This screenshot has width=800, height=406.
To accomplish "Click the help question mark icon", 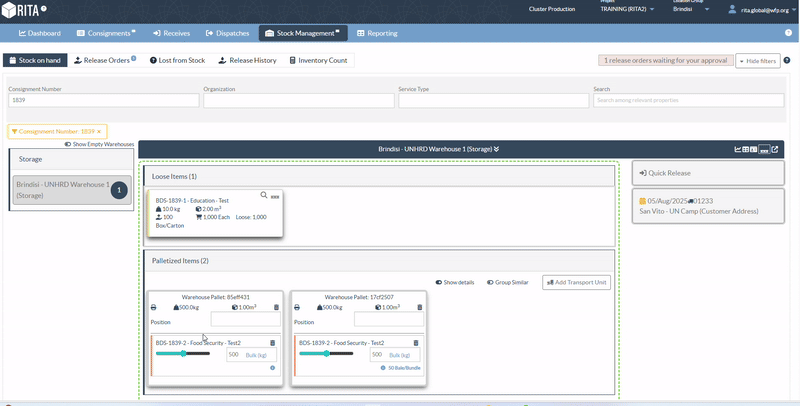I will (789, 33).
